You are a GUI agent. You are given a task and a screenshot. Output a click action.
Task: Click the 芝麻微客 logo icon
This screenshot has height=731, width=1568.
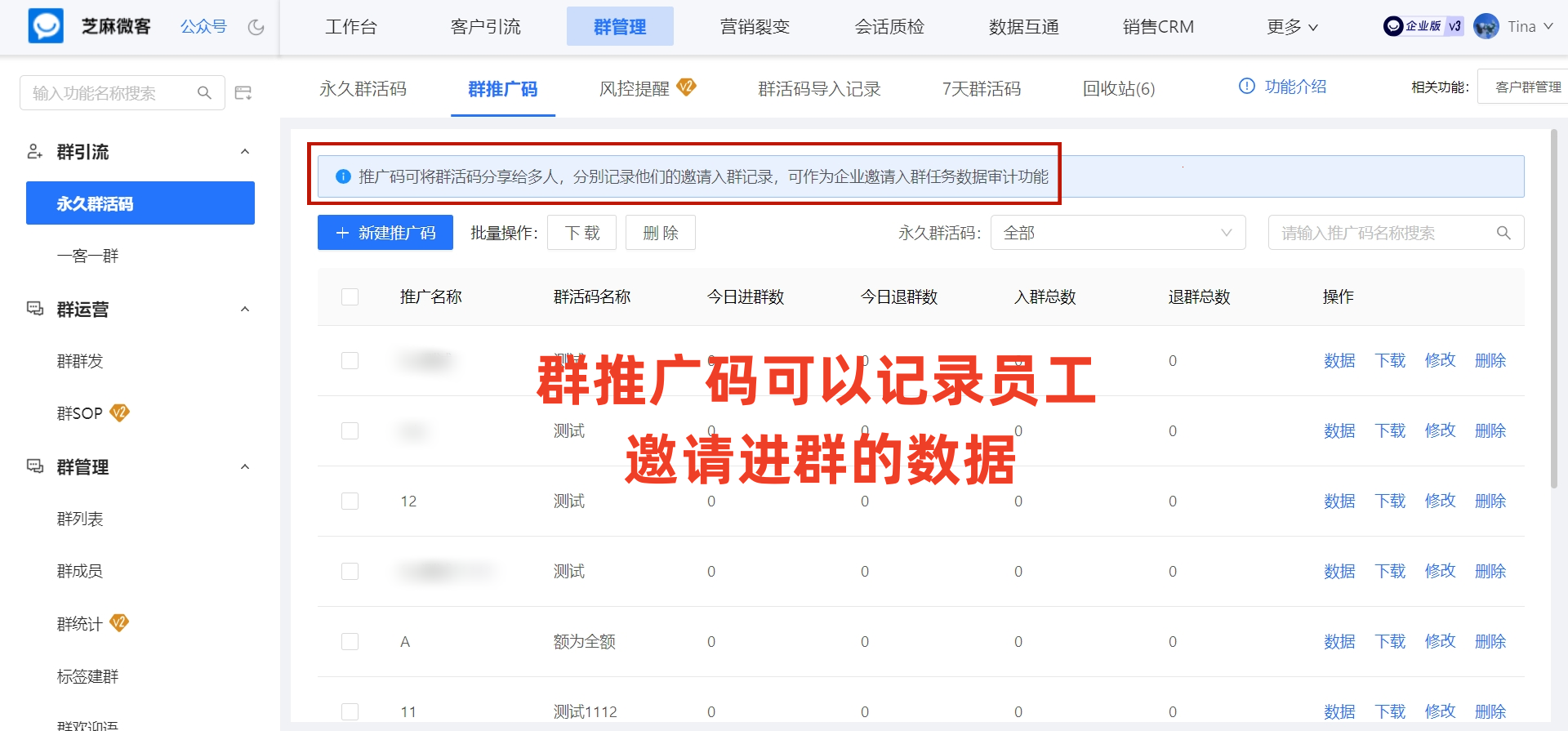(46, 26)
